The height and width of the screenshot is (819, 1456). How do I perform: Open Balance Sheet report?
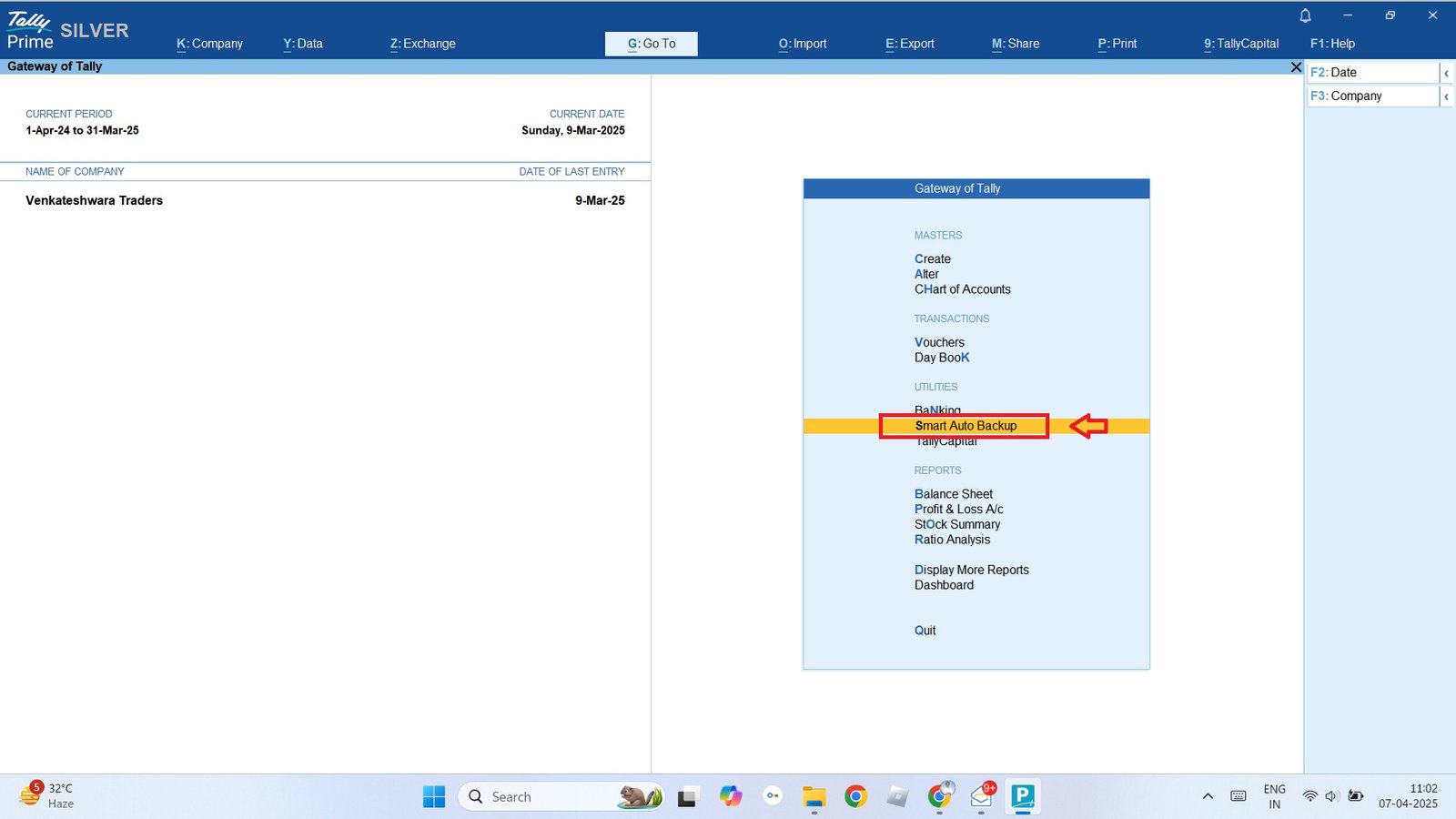click(x=954, y=494)
